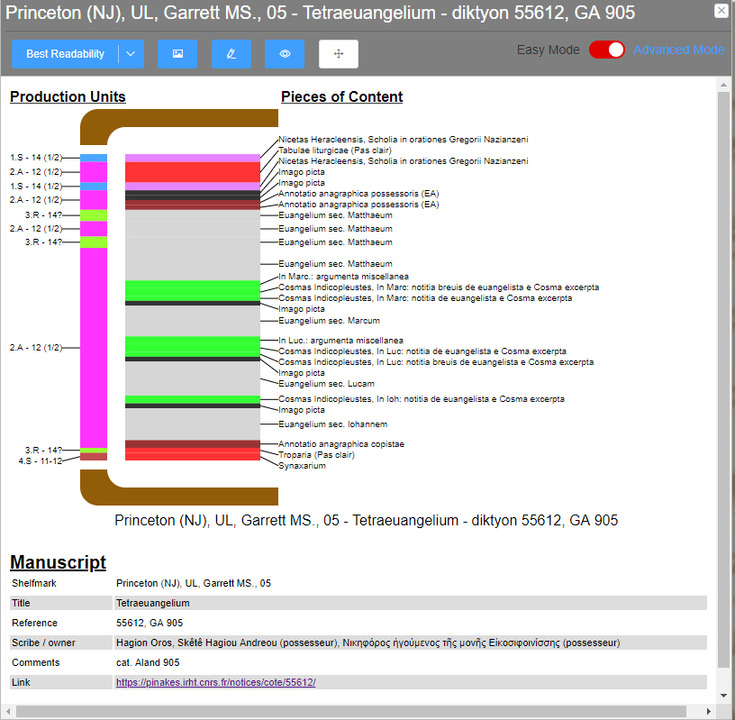
Task: Click the green In Marc. argumenta block
Action: click(192, 285)
